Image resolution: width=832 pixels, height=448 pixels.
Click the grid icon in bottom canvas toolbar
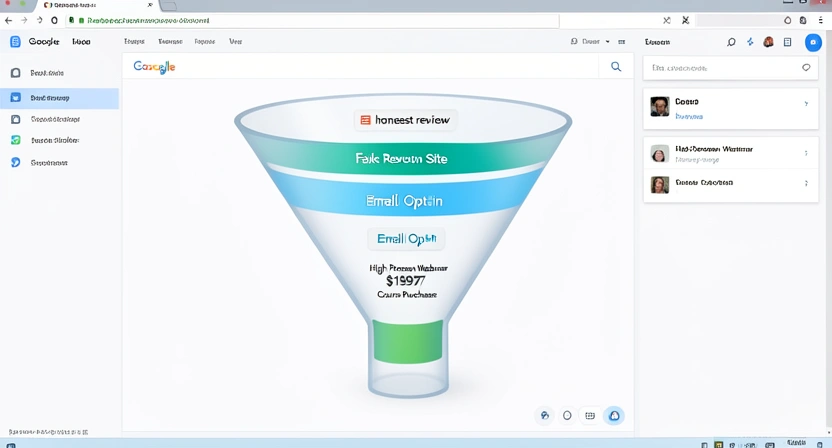point(590,416)
